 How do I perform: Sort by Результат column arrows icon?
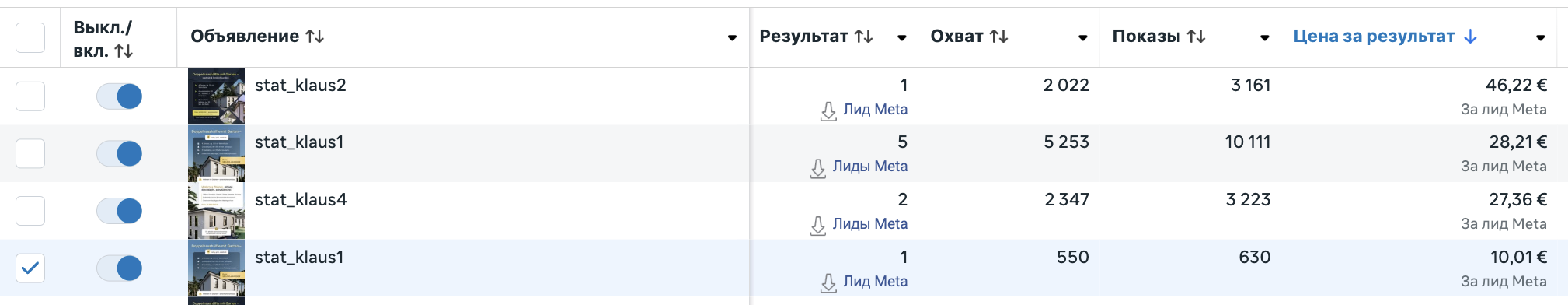click(x=863, y=37)
